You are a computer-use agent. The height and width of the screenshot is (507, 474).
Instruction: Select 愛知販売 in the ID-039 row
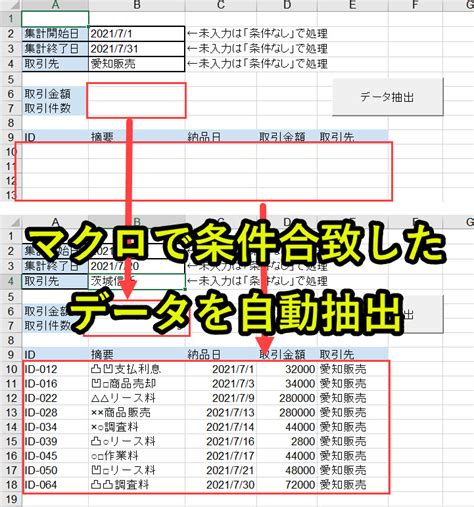[x=353, y=441]
